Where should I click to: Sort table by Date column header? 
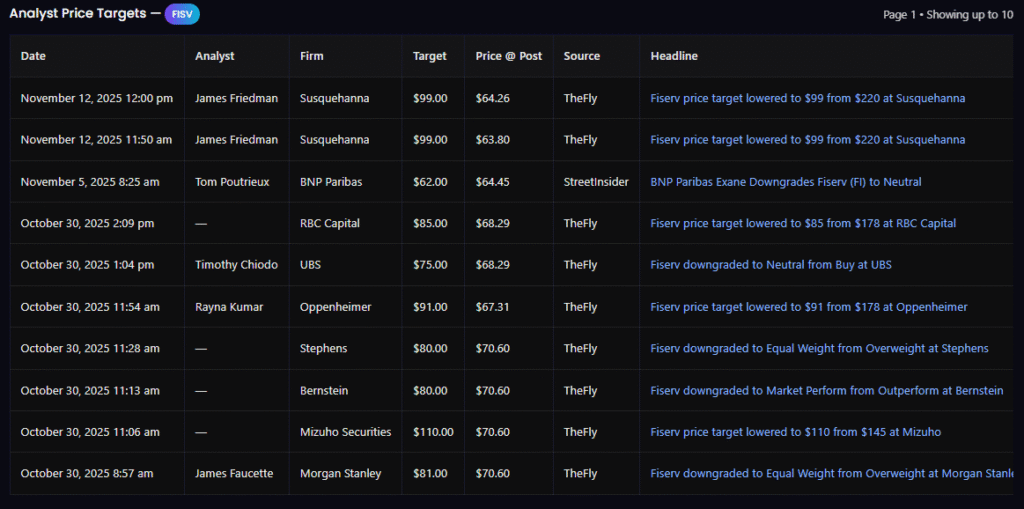tap(33, 56)
